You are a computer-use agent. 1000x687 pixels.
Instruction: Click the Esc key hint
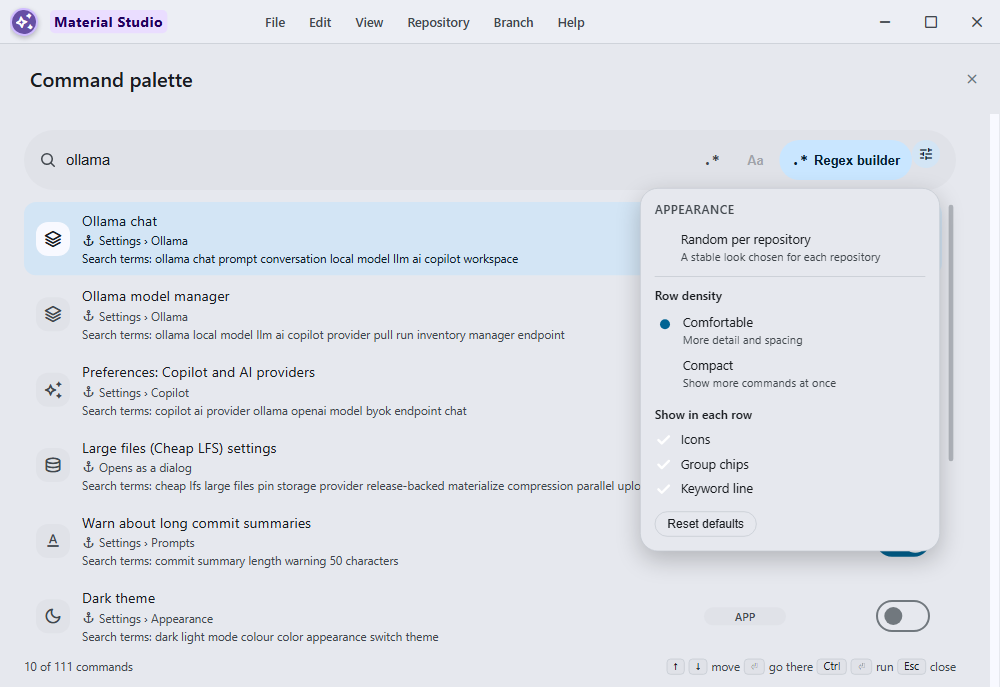click(911, 667)
